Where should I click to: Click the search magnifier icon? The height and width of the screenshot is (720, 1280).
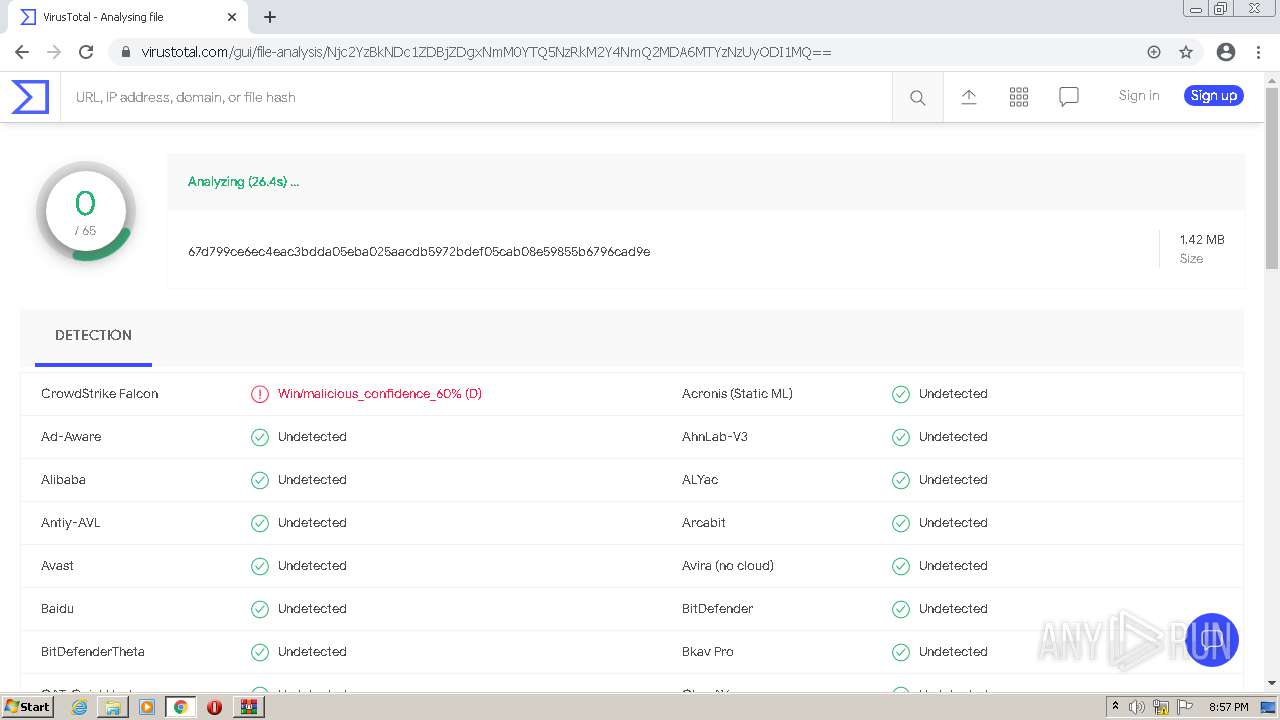click(x=917, y=97)
